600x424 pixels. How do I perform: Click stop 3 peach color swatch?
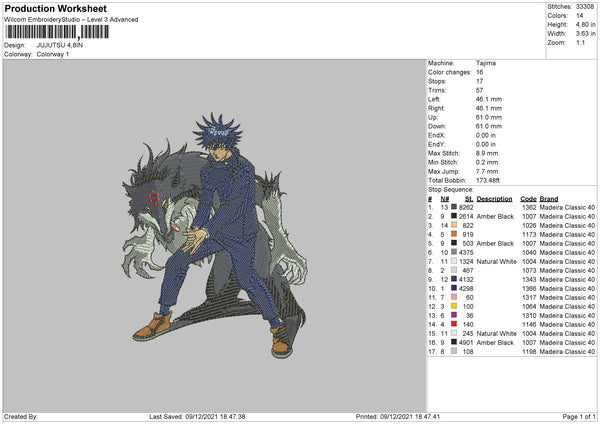(454, 225)
